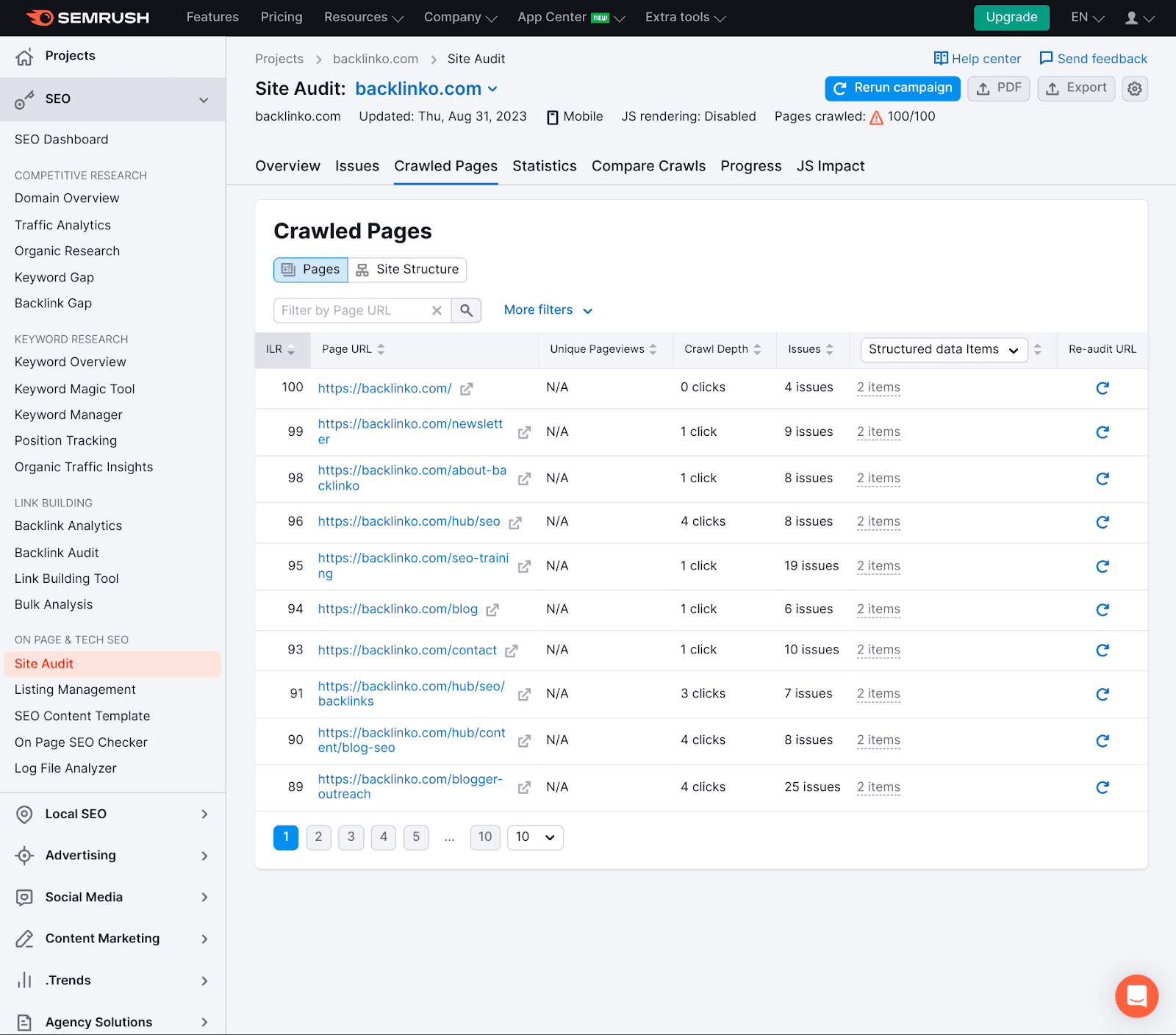Clear the Filter by Page URL field
The image size is (1176, 1035).
(437, 310)
